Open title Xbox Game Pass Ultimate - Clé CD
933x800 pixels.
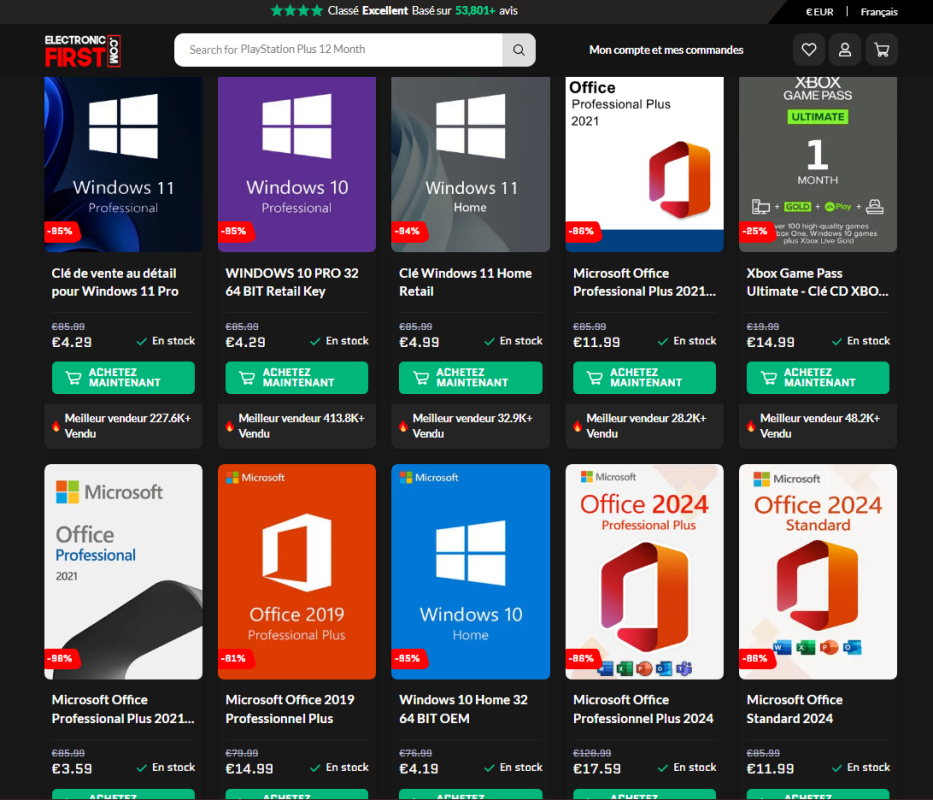pos(818,282)
